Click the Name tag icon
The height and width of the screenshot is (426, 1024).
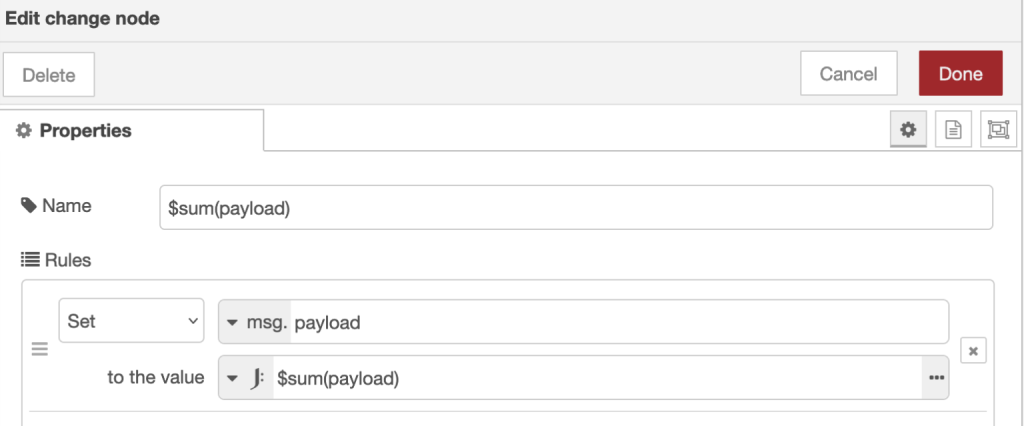coord(28,206)
